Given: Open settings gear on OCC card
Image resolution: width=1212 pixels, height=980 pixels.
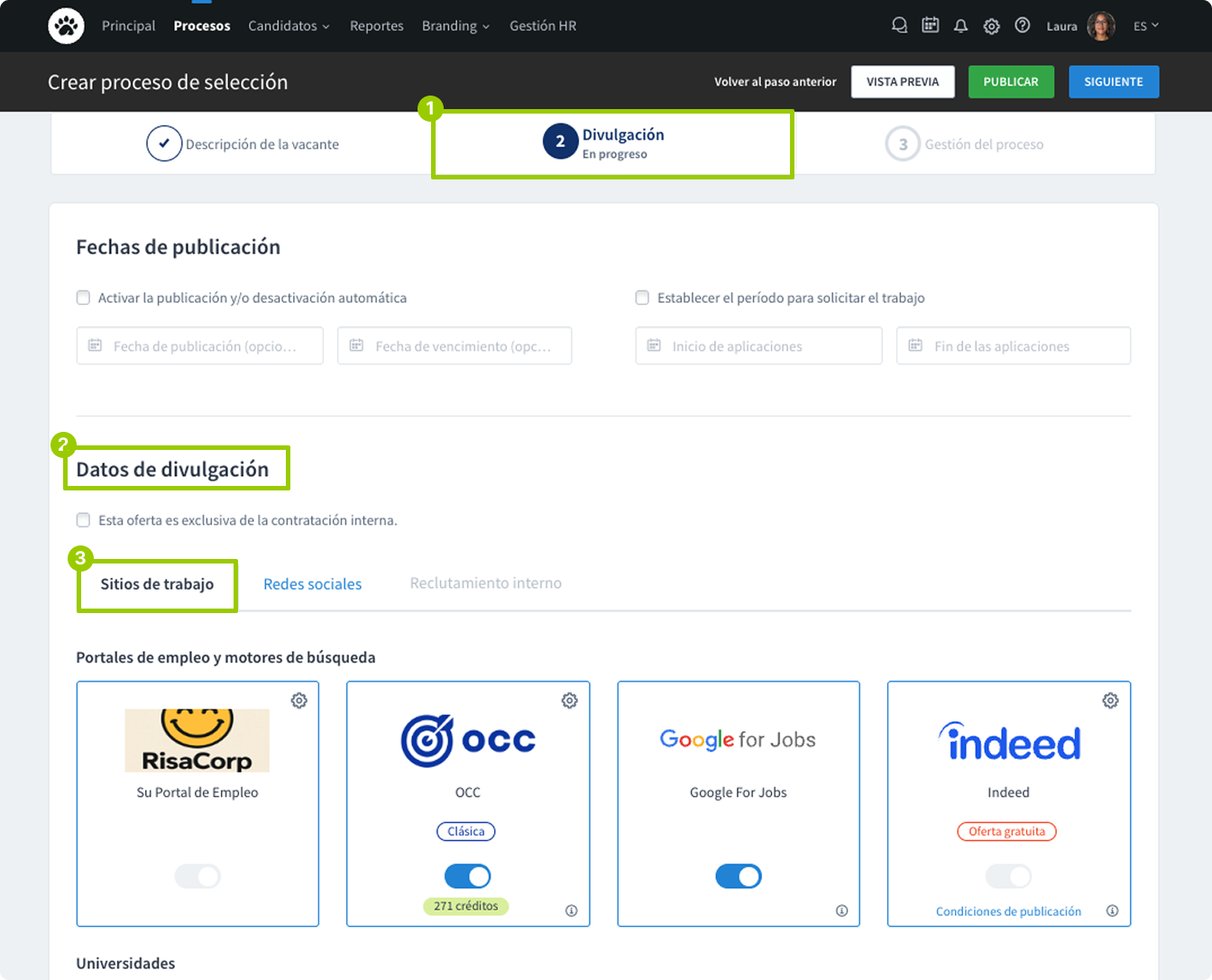Looking at the screenshot, I should 569,701.
